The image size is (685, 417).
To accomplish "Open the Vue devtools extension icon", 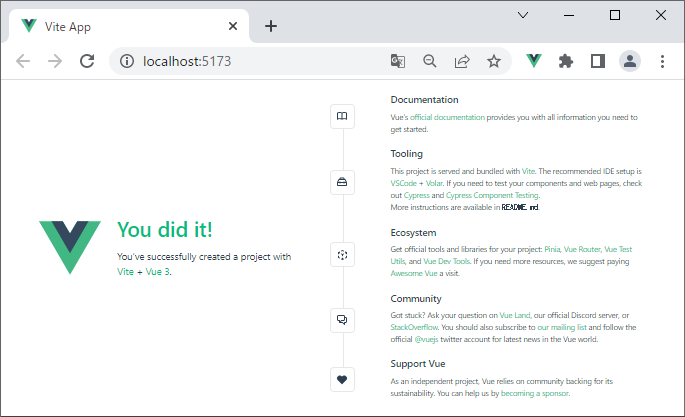I will (x=533, y=61).
